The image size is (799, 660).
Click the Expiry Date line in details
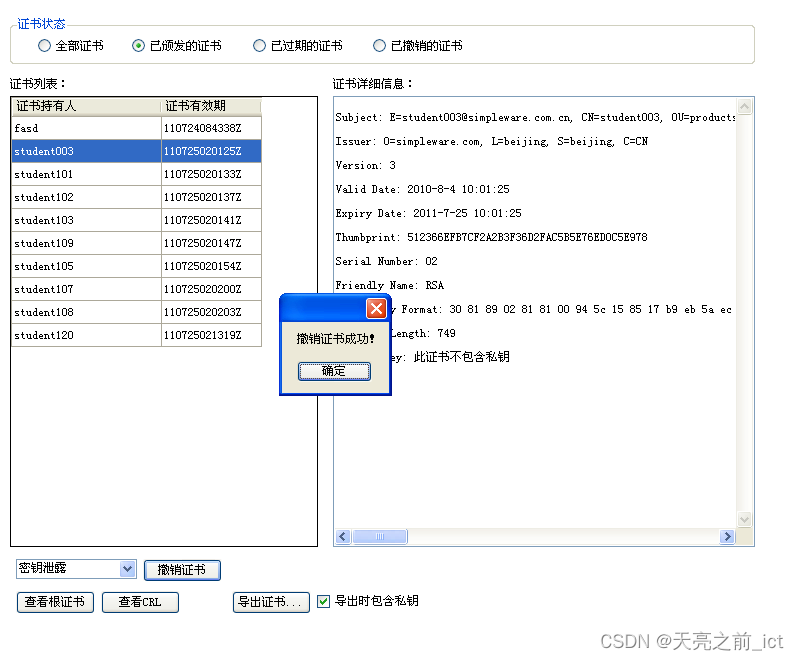pos(429,214)
